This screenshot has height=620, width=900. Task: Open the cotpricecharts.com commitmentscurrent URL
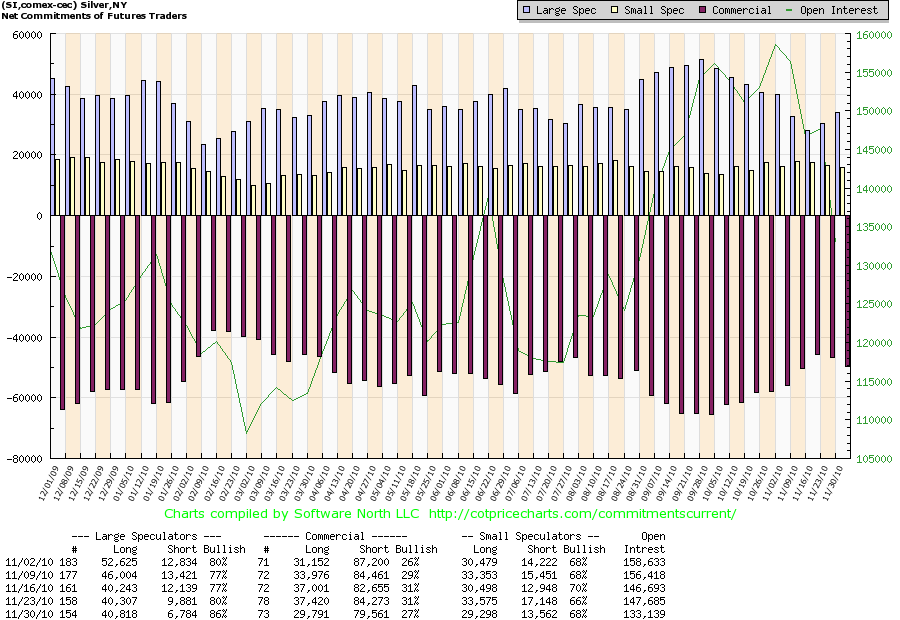[x=582, y=514]
